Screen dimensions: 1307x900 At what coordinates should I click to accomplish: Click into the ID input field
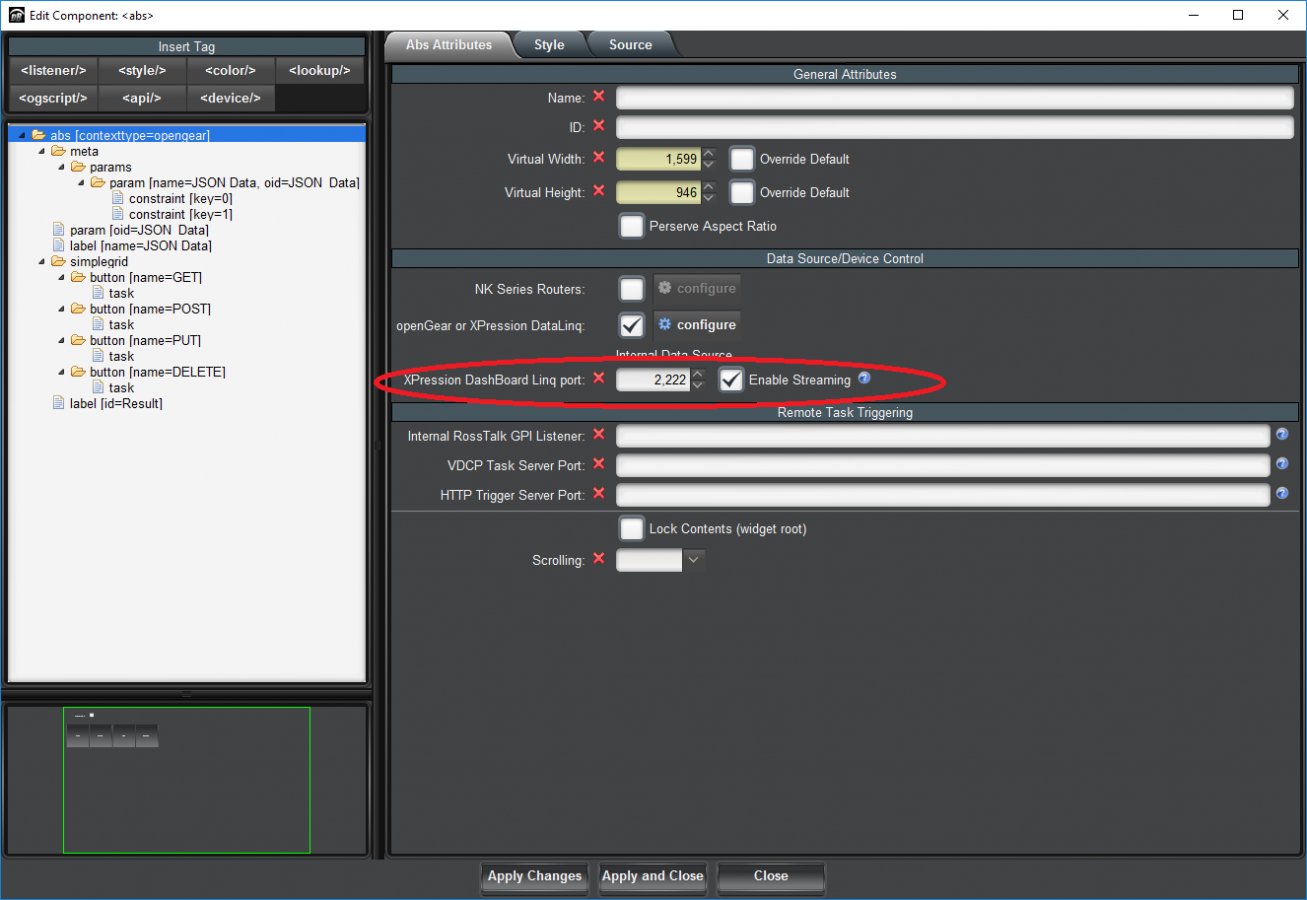(955, 127)
